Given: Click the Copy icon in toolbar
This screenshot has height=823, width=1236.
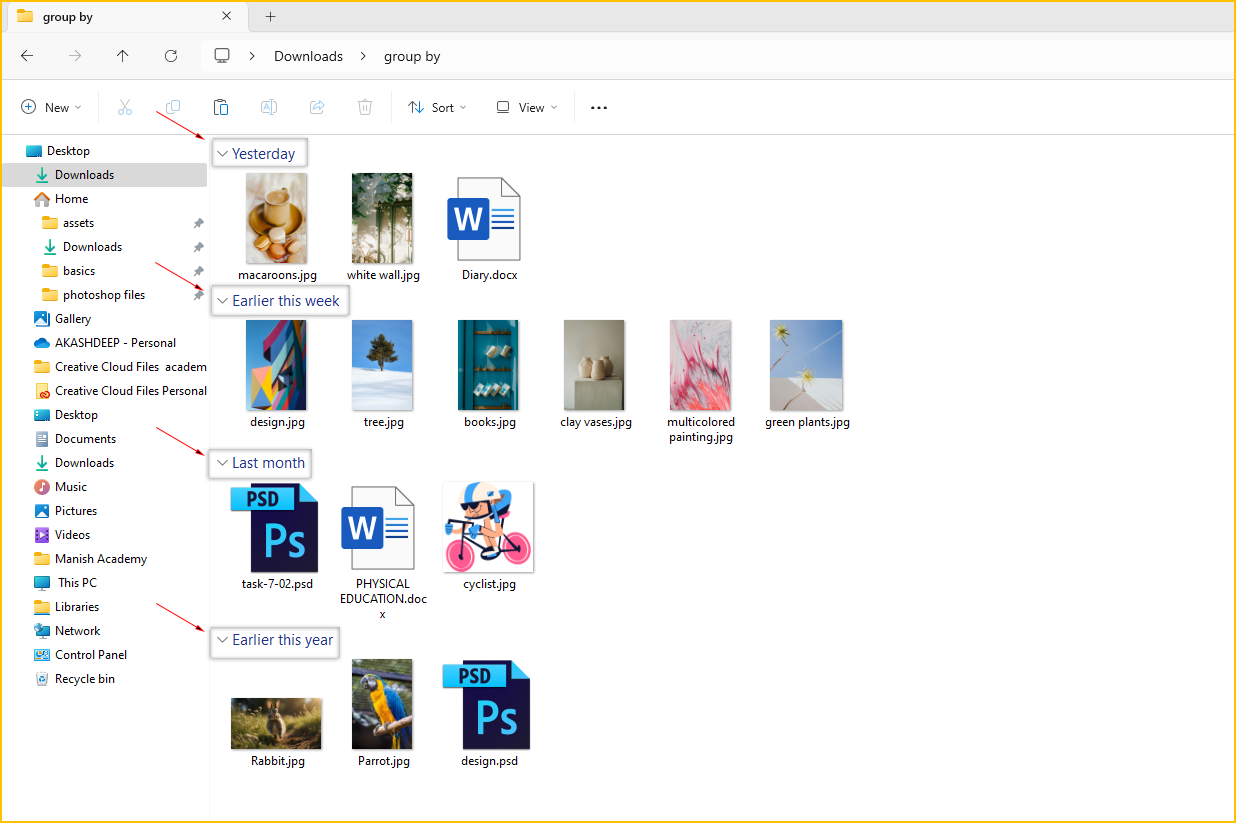Looking at the screenshot, I should (173, 107).
